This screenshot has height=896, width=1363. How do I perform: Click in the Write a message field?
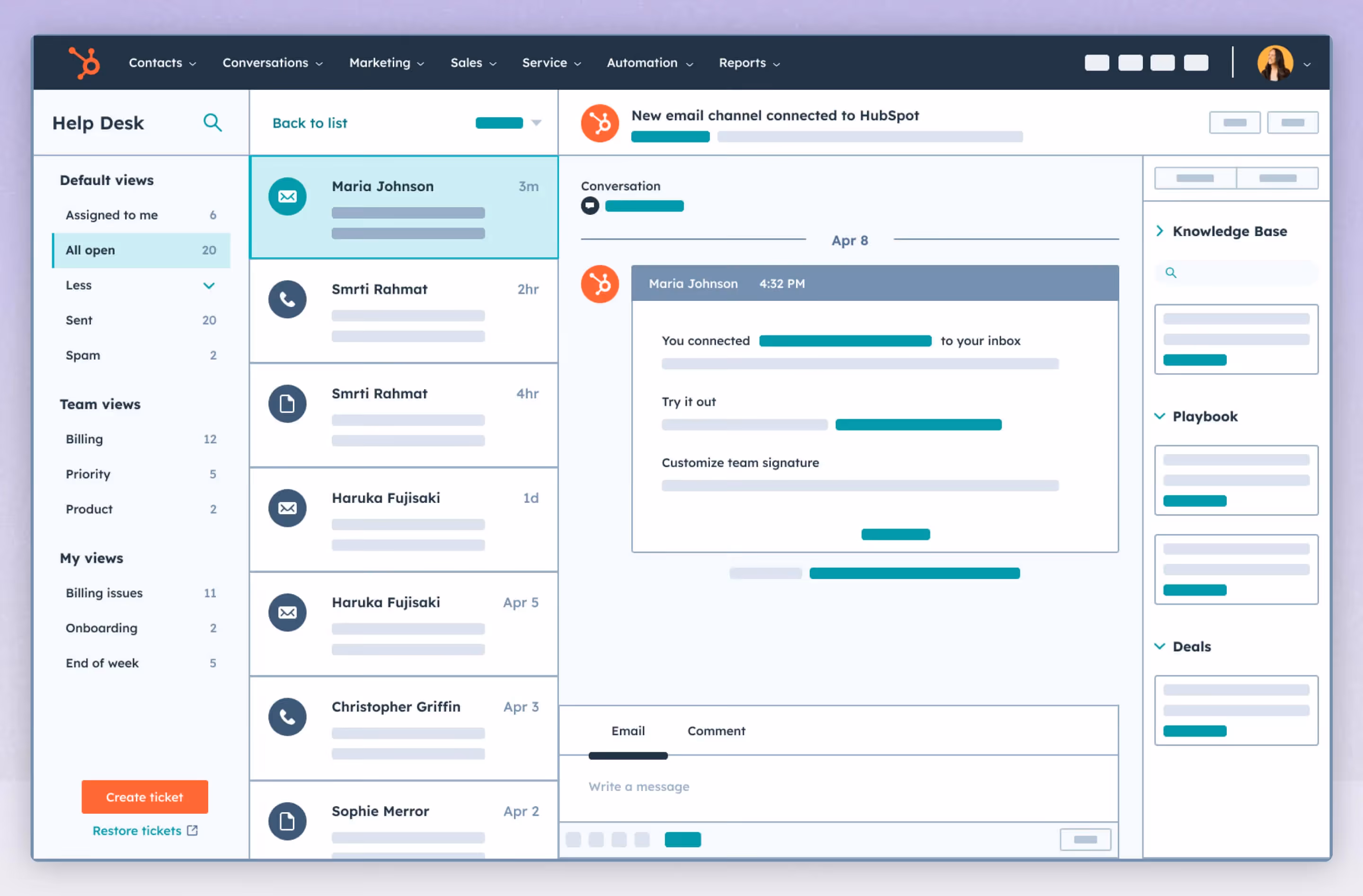pyautogui.click(x=839, y=787)
